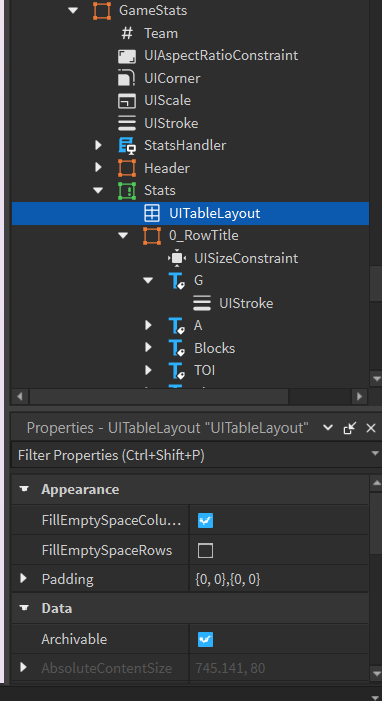Select the Team item
The width and height of the screenshot is (382, 701).
[x=161, y=34]
